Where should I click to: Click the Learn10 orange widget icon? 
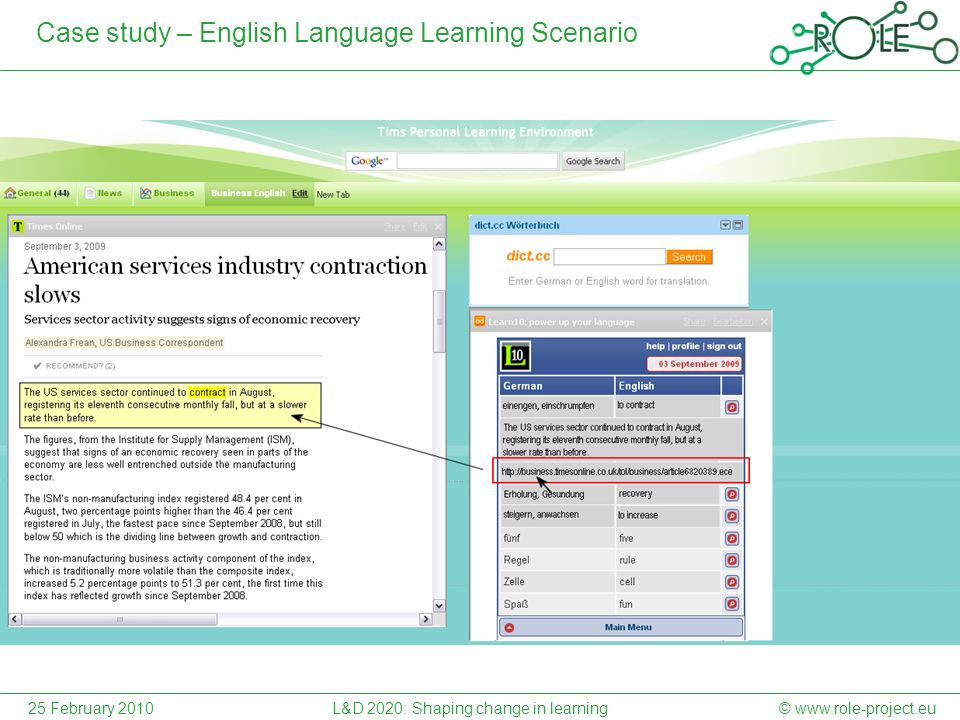click(480, 321)
